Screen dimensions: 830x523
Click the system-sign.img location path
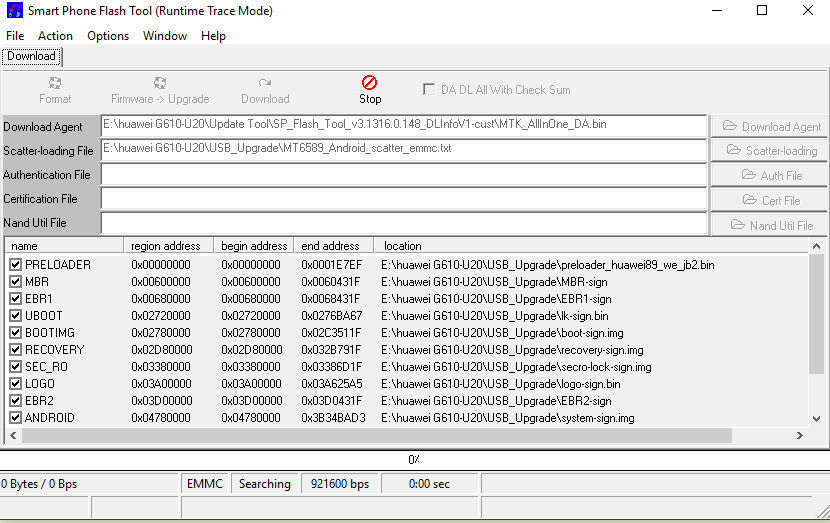tap(507, 417)
